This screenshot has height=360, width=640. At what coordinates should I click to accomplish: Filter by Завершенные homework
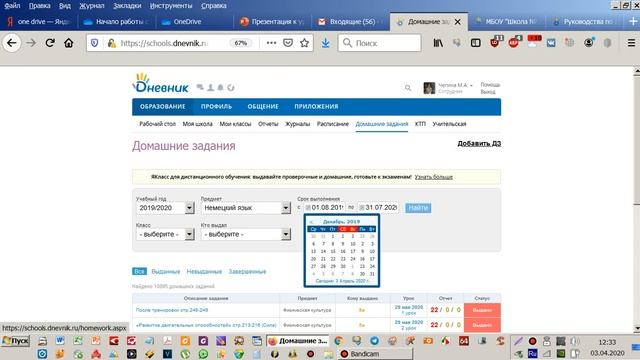point(247,271)
